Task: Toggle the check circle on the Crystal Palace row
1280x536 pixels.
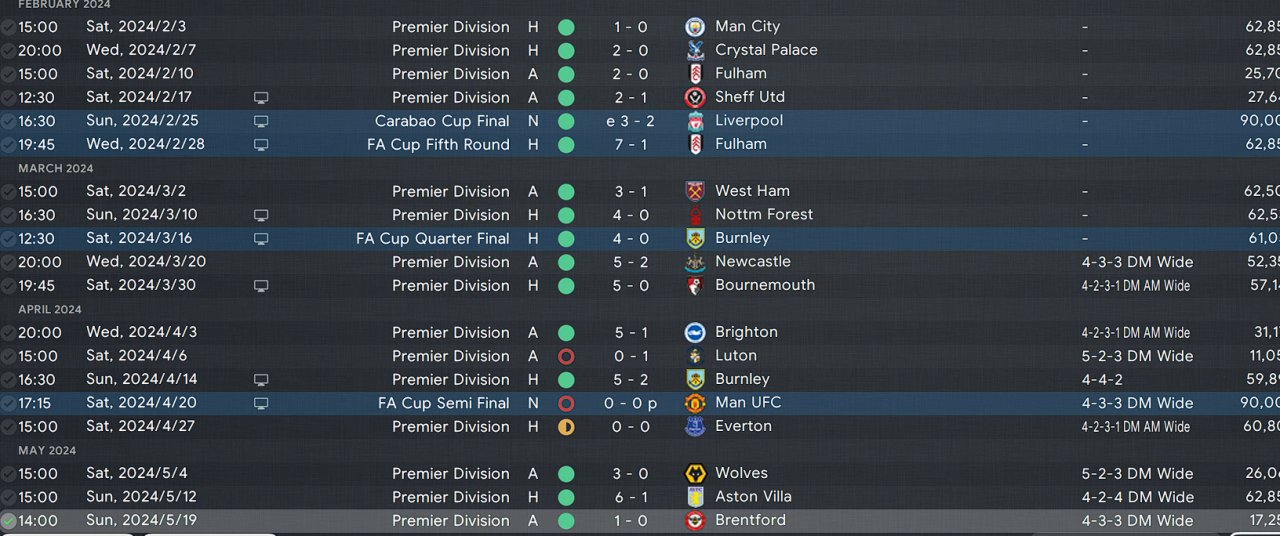Action: coord(8,51)
